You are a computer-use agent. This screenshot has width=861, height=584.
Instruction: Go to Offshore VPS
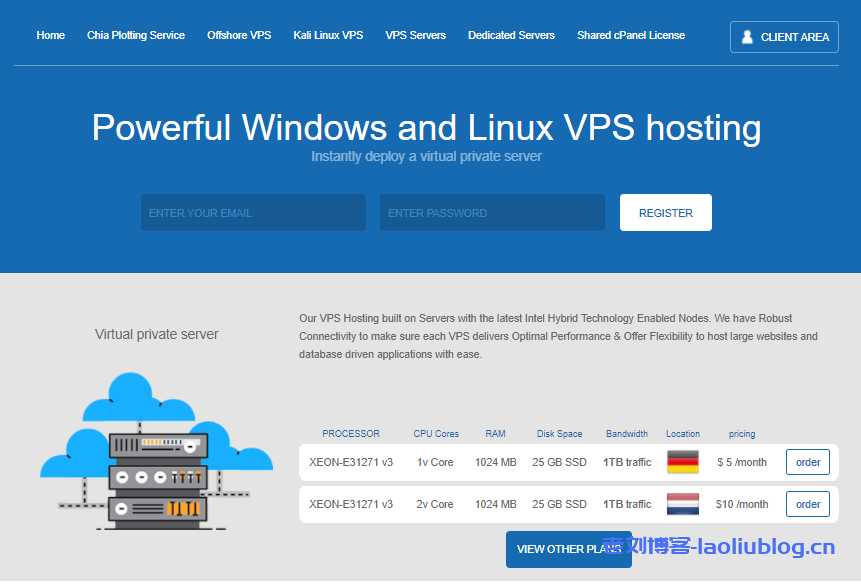(x=239, y=35)
